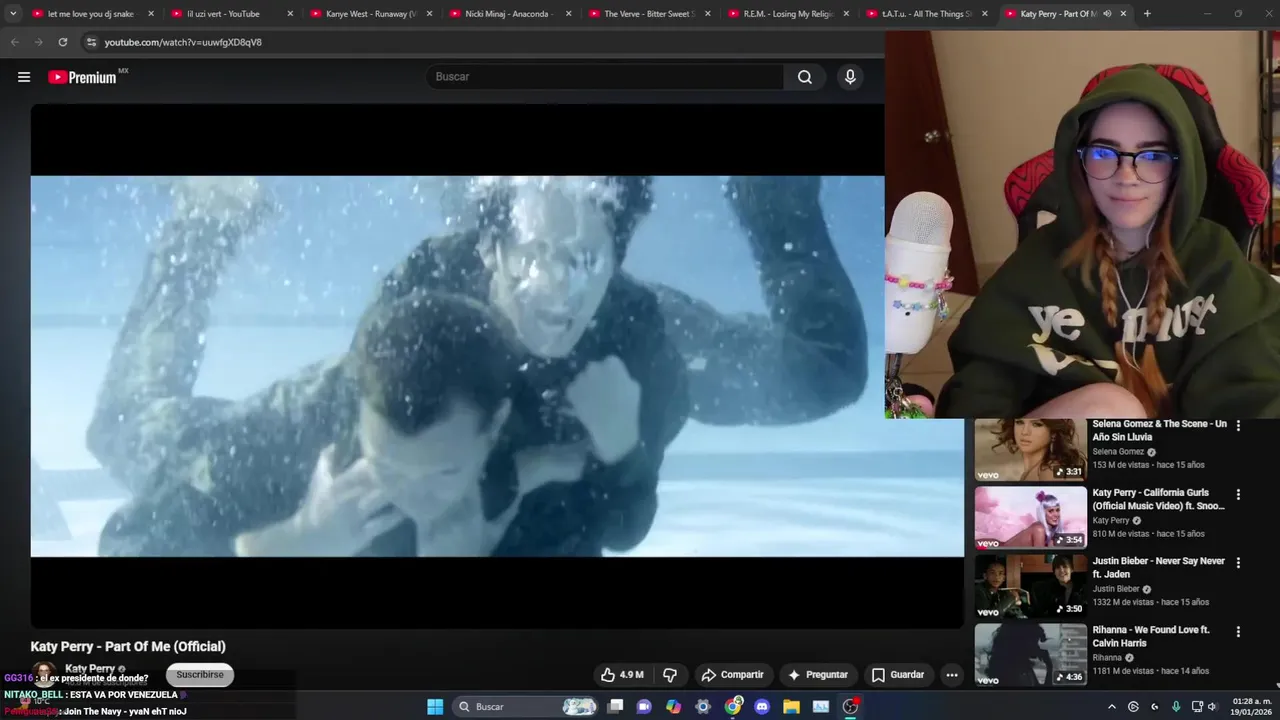
Task: Open more options next to Never Say Never video
Action: click(x=1238, y=562)
